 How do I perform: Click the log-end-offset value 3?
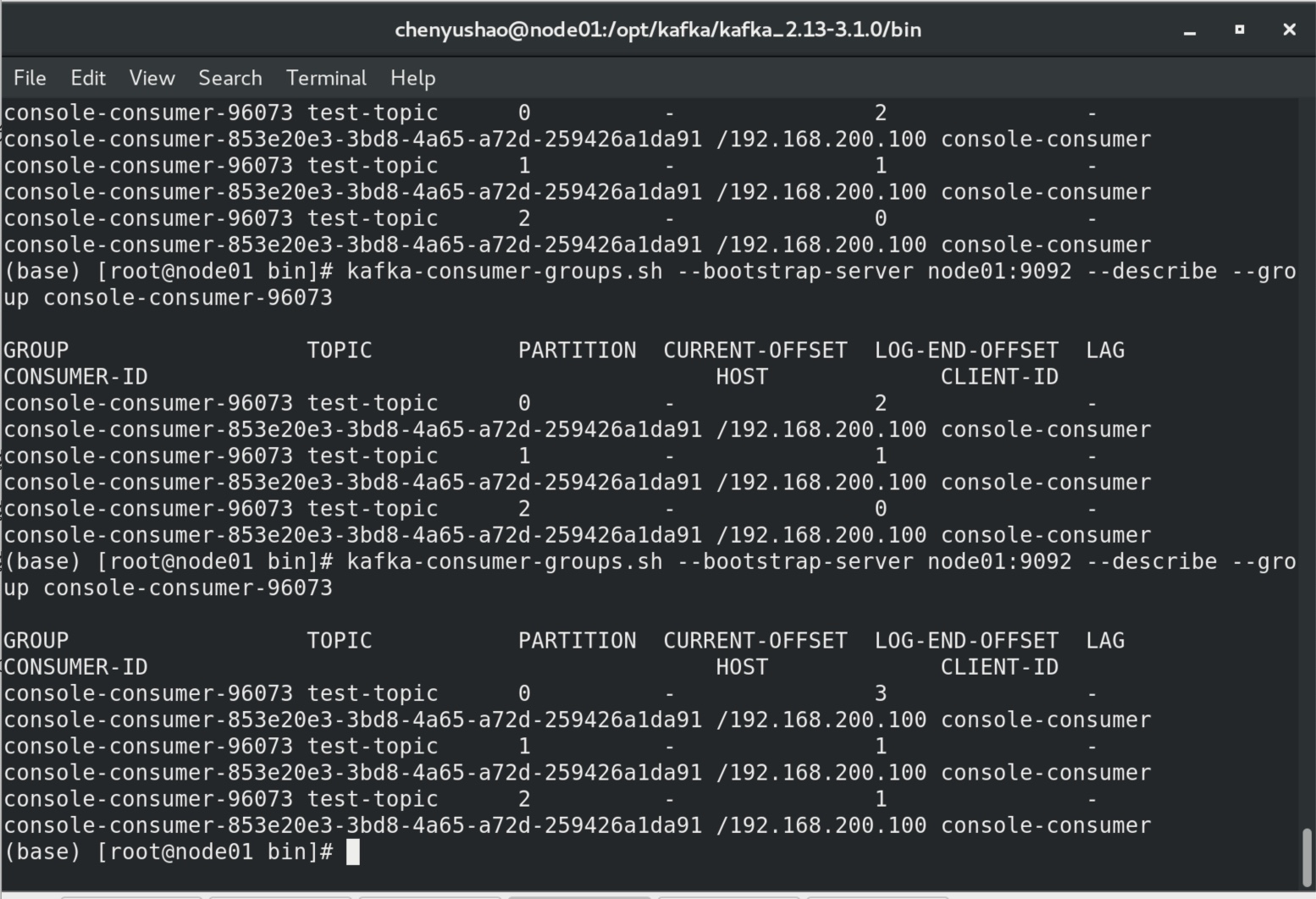tap(881, 693)
